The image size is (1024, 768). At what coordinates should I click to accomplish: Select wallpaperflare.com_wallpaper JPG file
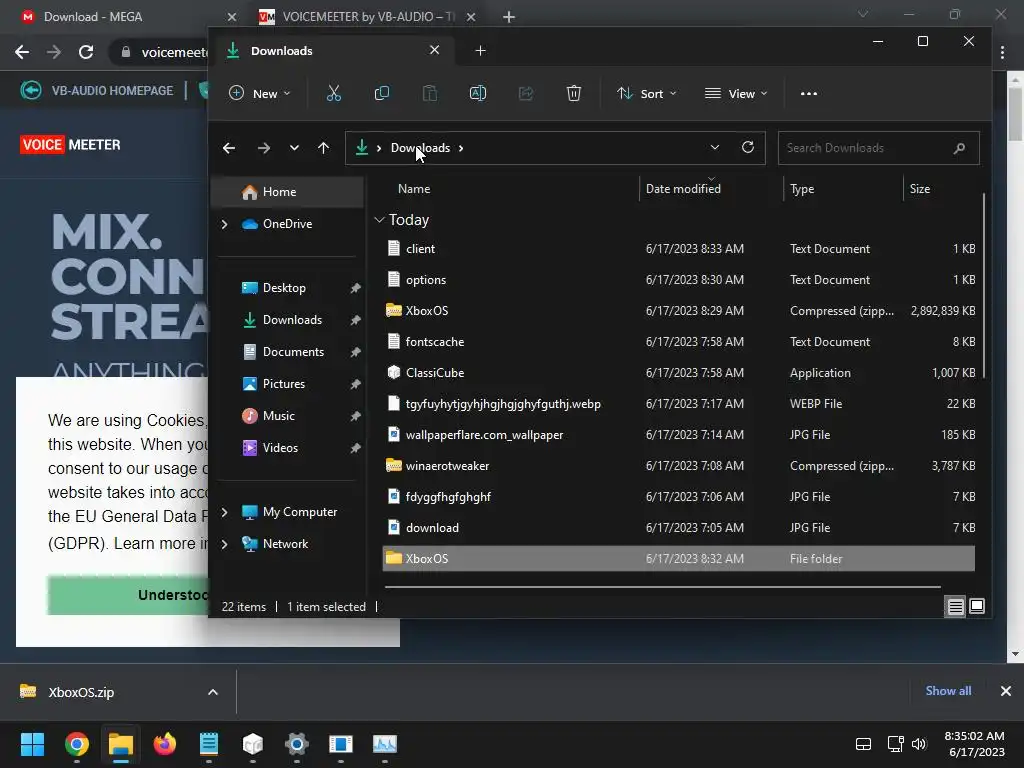pos(679,435)
